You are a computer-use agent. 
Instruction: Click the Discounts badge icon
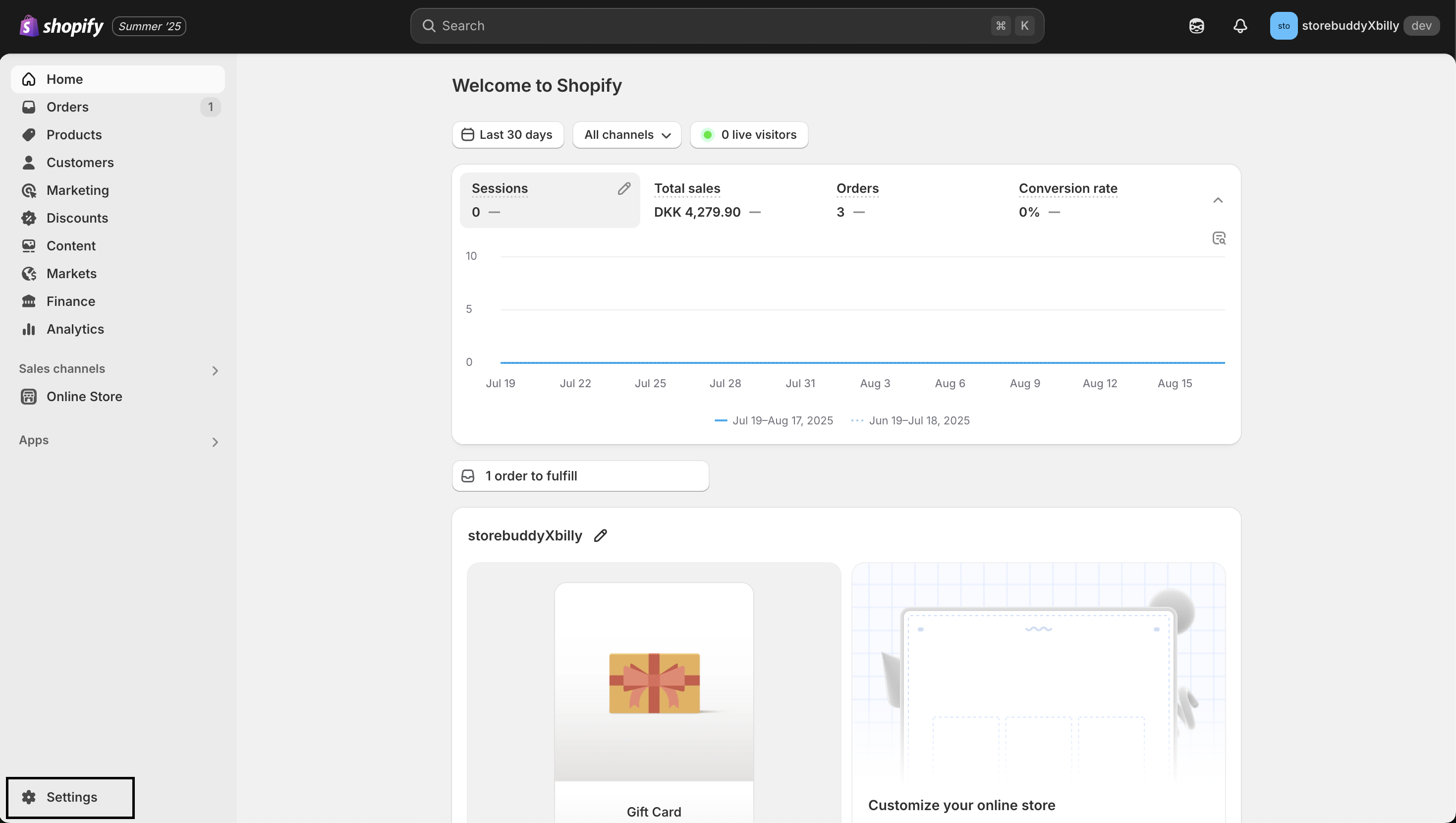tap(29, 218)
